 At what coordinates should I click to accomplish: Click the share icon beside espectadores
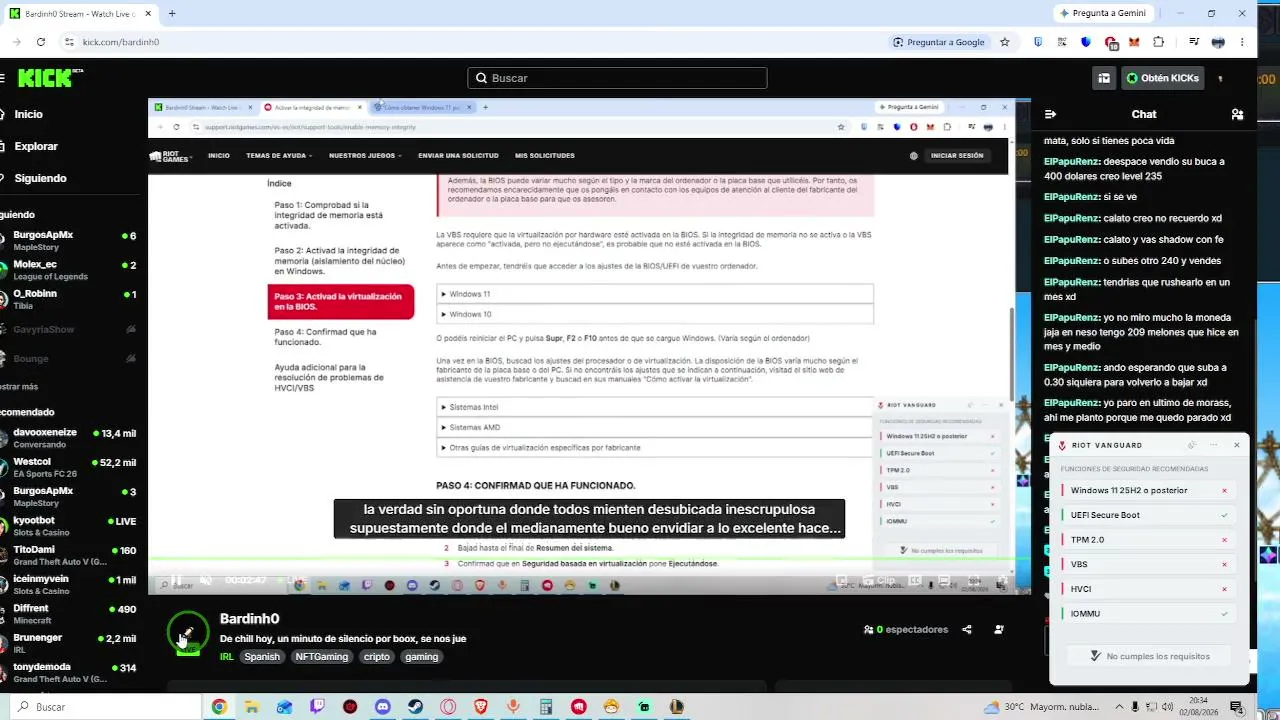(967, 630)
